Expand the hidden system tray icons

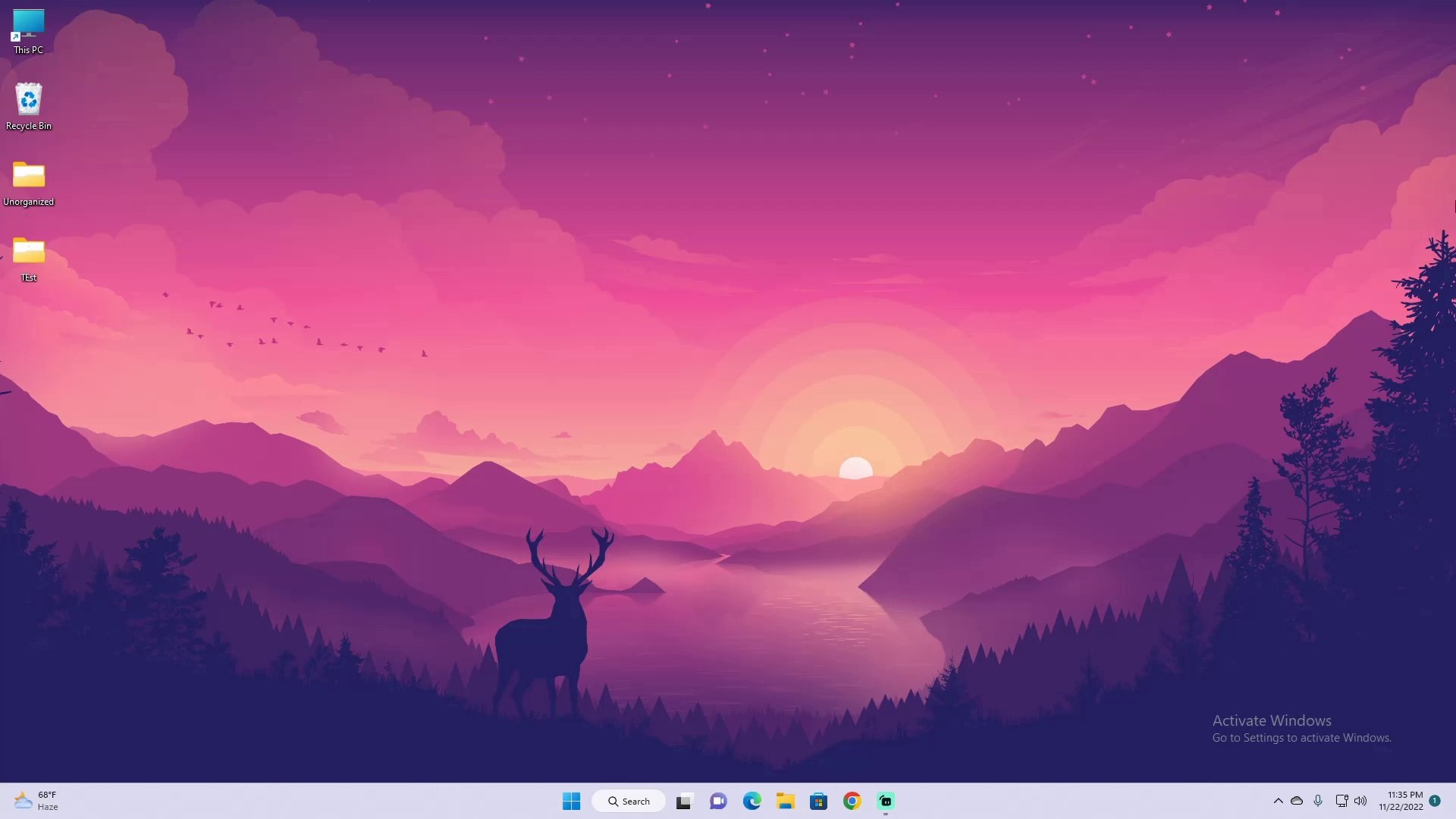[1278, 801]
